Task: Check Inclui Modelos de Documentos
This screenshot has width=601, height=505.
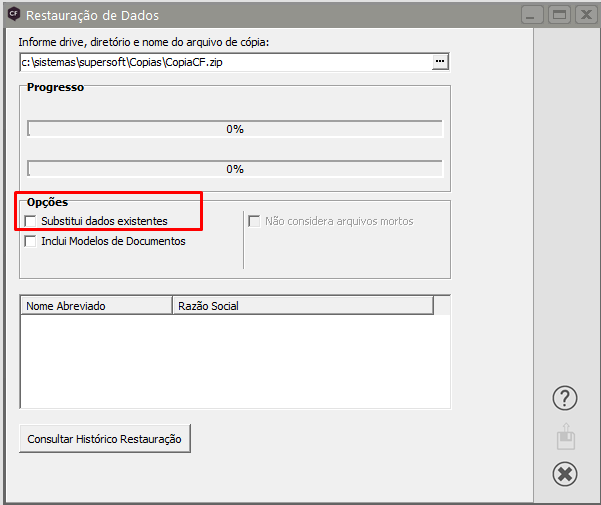Action: click(x=31, y=241)
